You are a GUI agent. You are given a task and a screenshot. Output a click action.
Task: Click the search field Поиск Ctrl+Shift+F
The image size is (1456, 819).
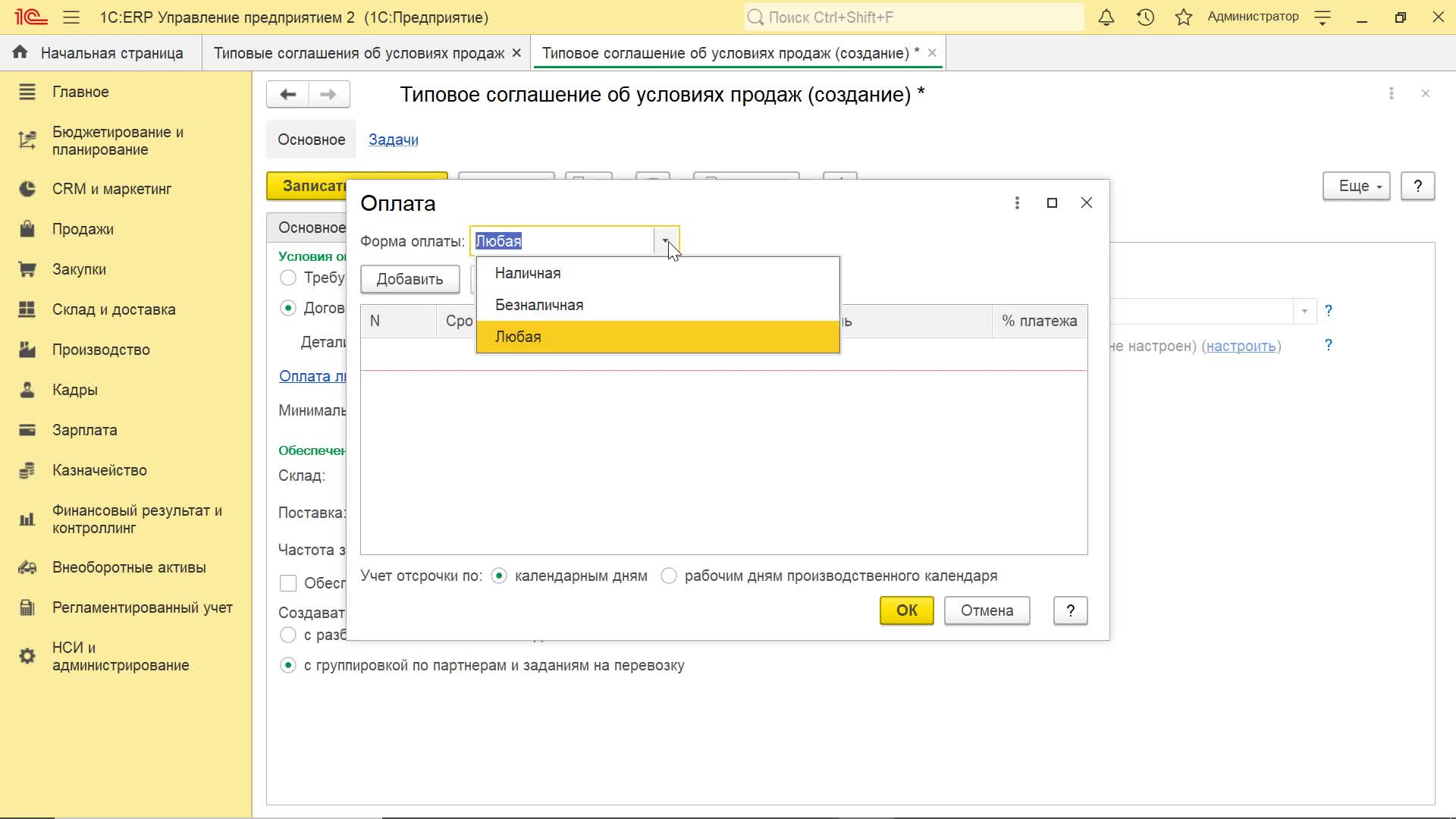(x=914, y=17)
